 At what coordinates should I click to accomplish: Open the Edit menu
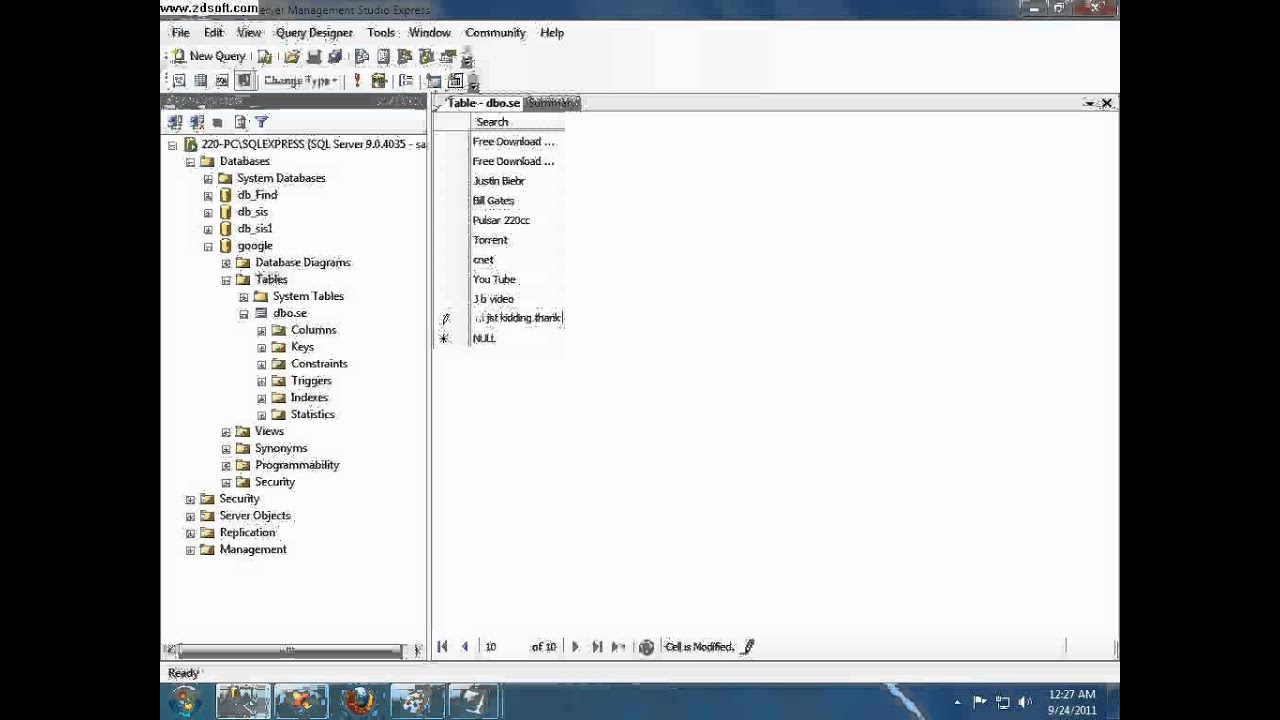tap(213, 33)
